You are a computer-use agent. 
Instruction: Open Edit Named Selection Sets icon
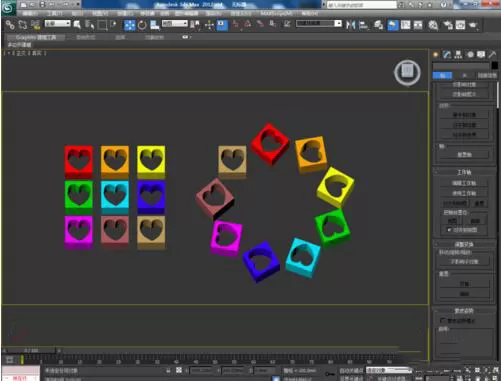click(287, 24)
